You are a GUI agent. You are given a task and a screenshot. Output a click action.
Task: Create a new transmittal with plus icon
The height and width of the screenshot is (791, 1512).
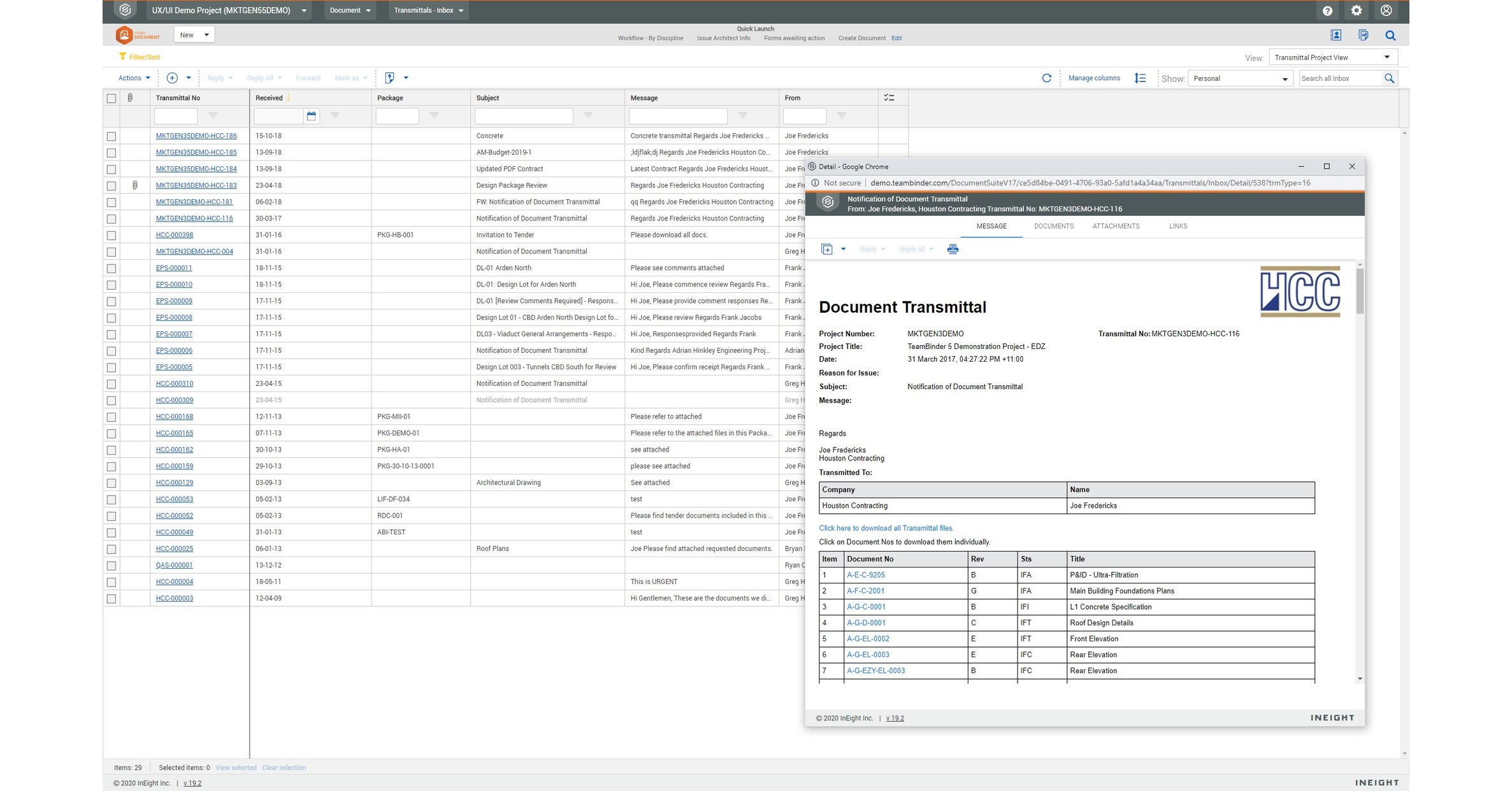(x=172, y=78)
